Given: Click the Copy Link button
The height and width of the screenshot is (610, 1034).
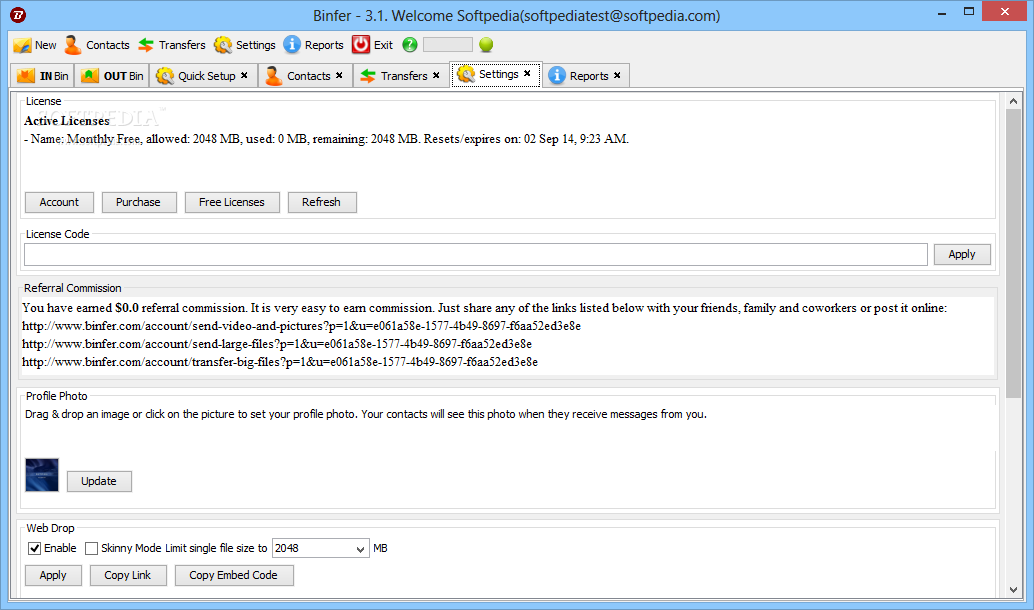Looking at the screenshot, I should coord(128,576).
